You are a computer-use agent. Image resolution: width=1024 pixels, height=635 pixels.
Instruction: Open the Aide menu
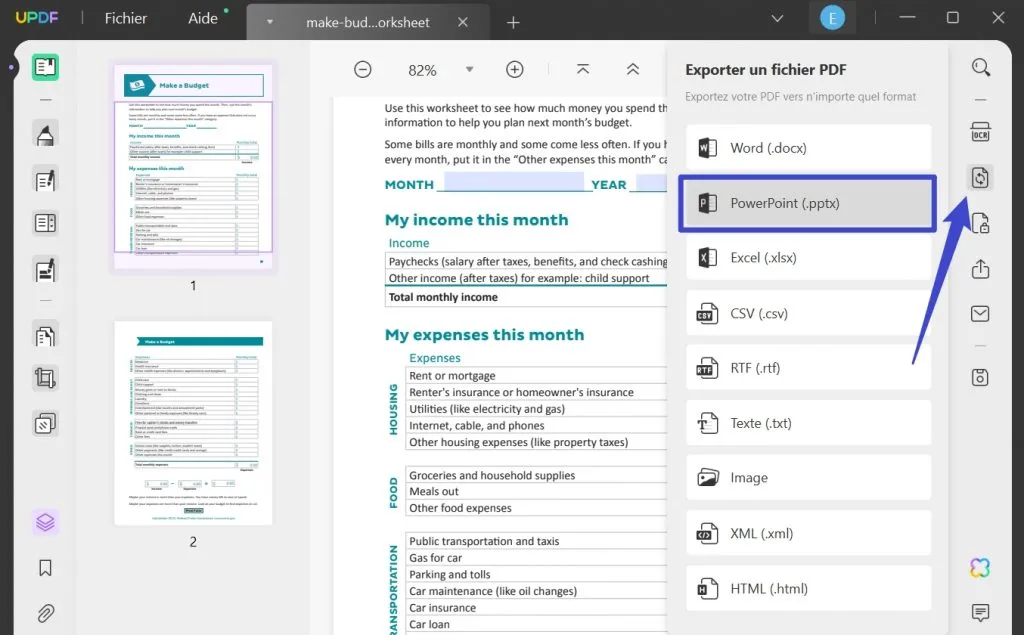coord(203,18)
